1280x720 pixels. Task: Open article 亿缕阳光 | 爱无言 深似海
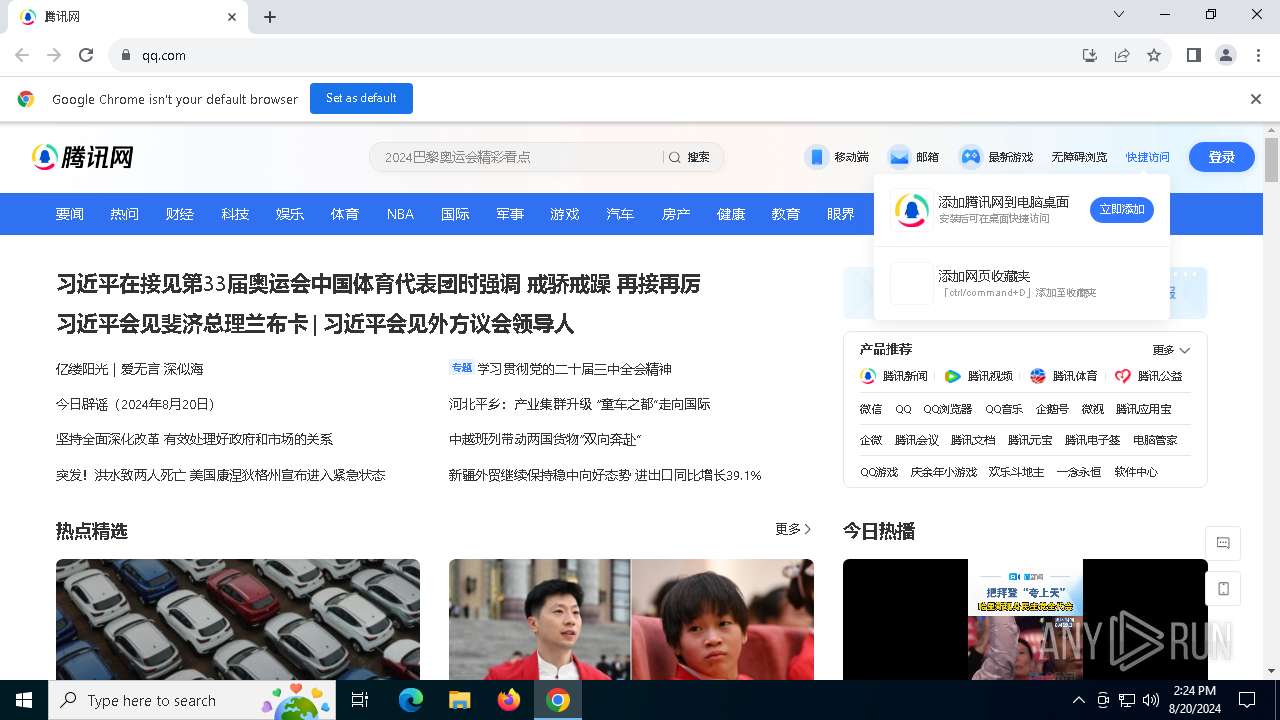[x=130, y=369]
